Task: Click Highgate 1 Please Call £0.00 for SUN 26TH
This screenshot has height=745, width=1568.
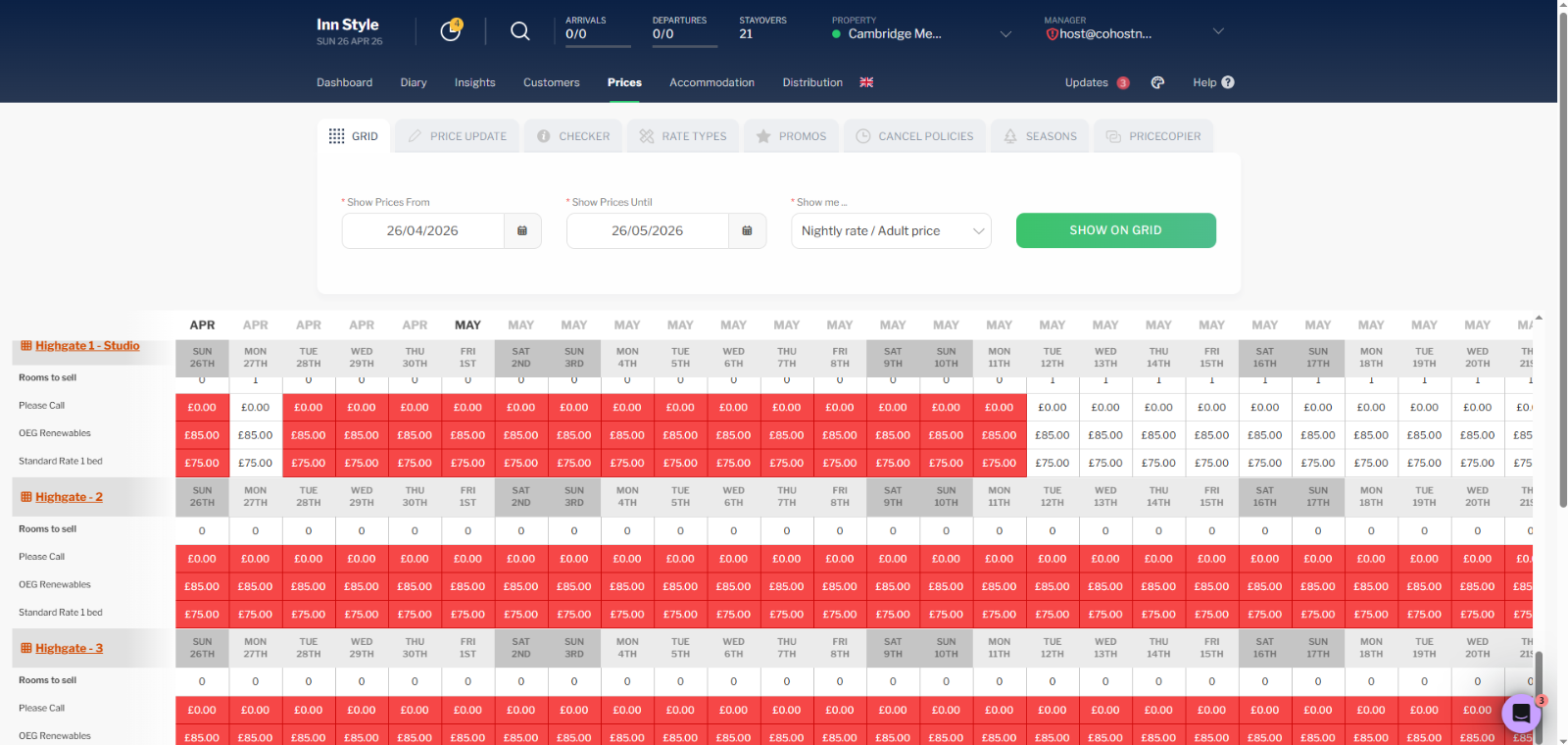Action: coord(202,407)
